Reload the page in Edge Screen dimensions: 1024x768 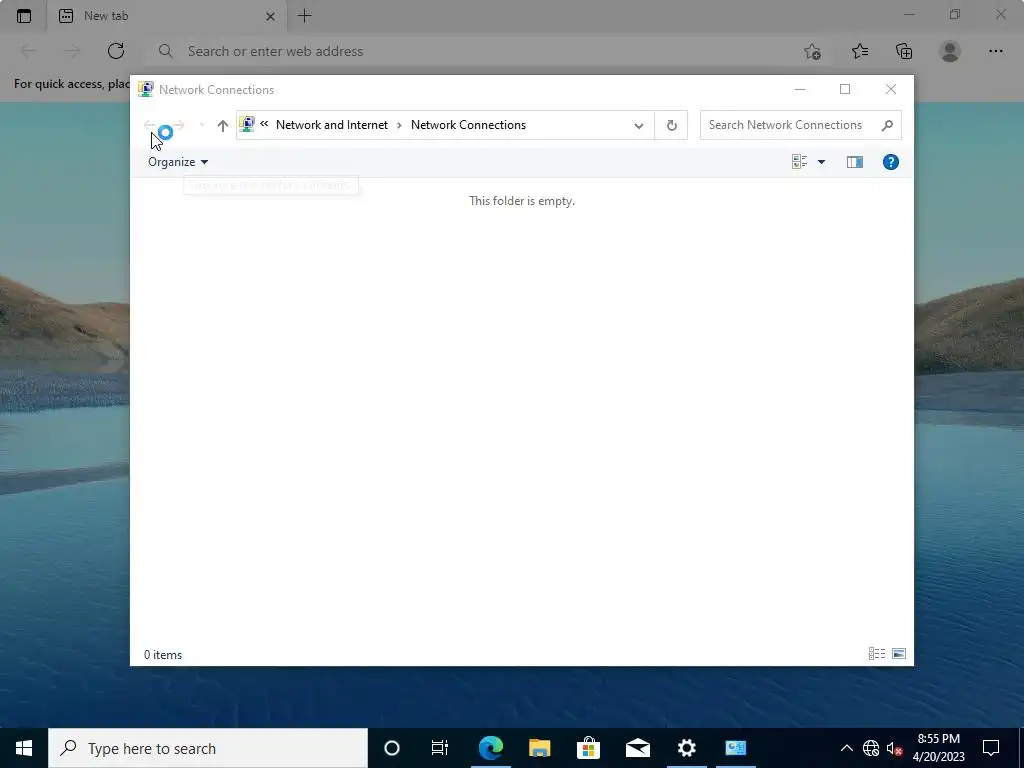(x=116, y=51)
